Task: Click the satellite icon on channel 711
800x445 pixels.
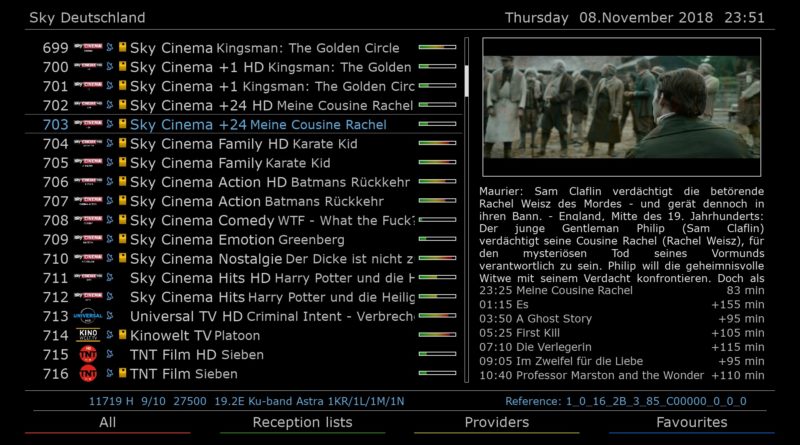Action: [x=110, y=278]
